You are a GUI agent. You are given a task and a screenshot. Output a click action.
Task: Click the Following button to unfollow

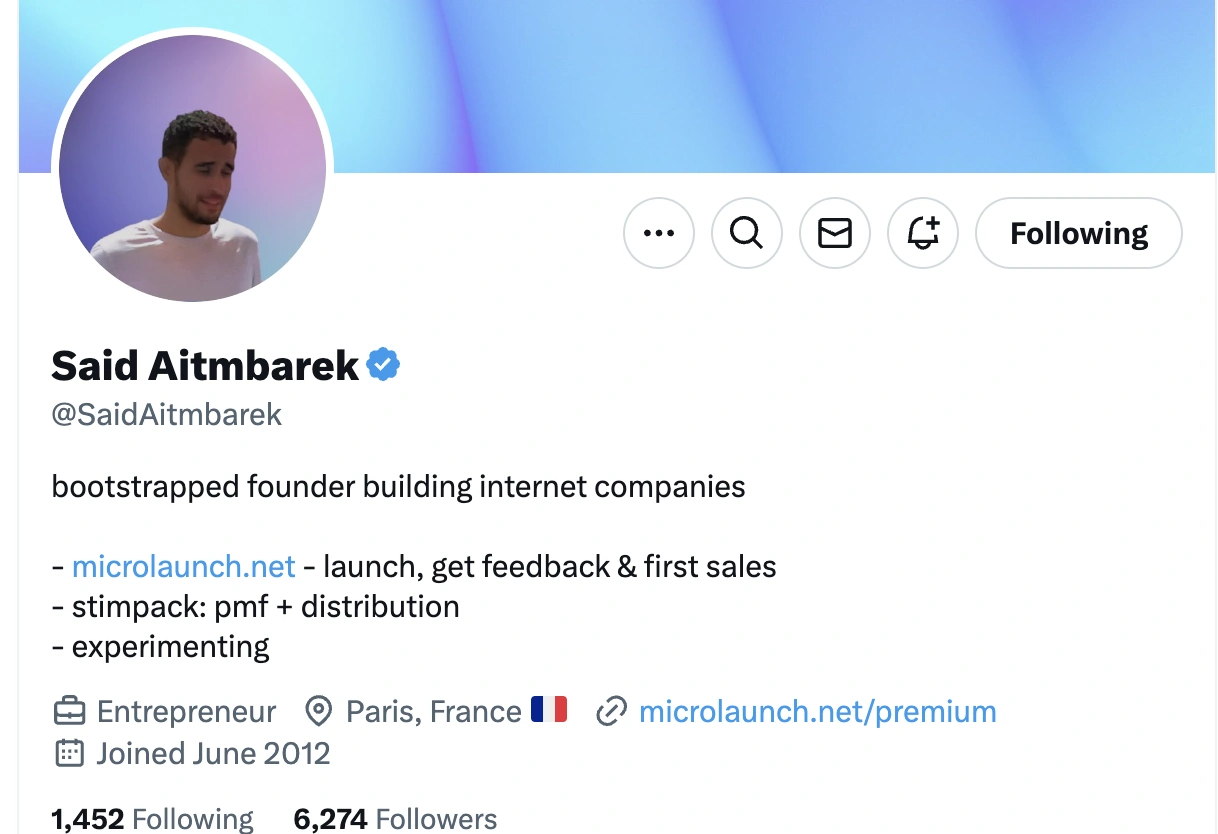tap(1078, 233)
